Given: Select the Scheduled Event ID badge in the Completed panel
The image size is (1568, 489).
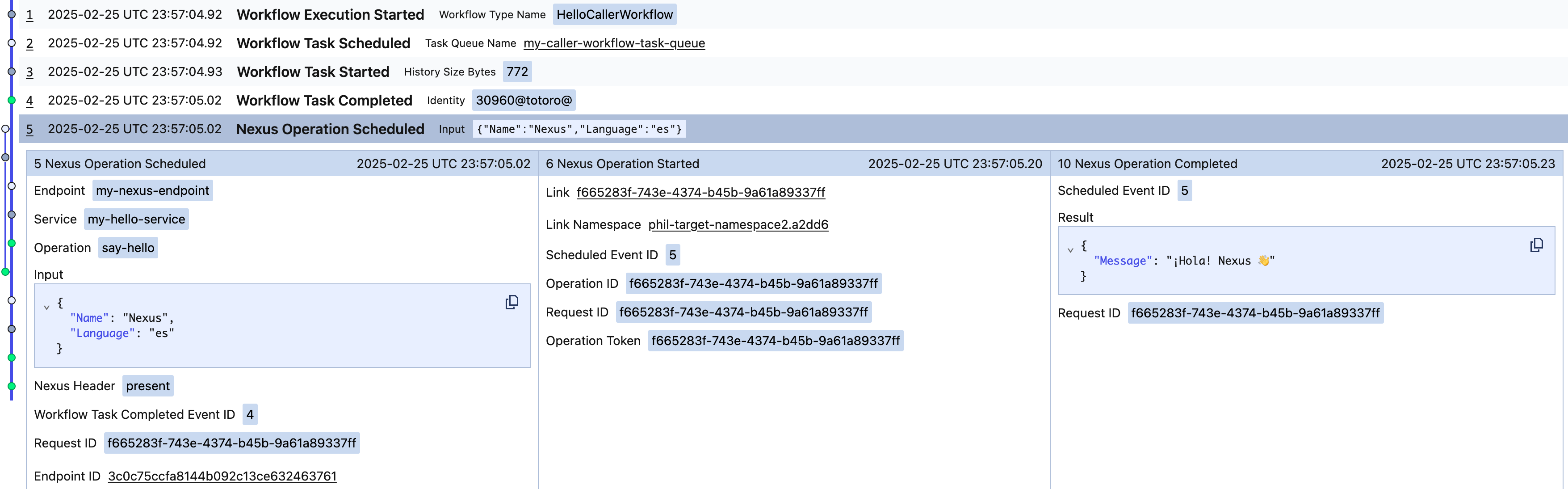Looking at the screenshot, I should (1185, 190).
